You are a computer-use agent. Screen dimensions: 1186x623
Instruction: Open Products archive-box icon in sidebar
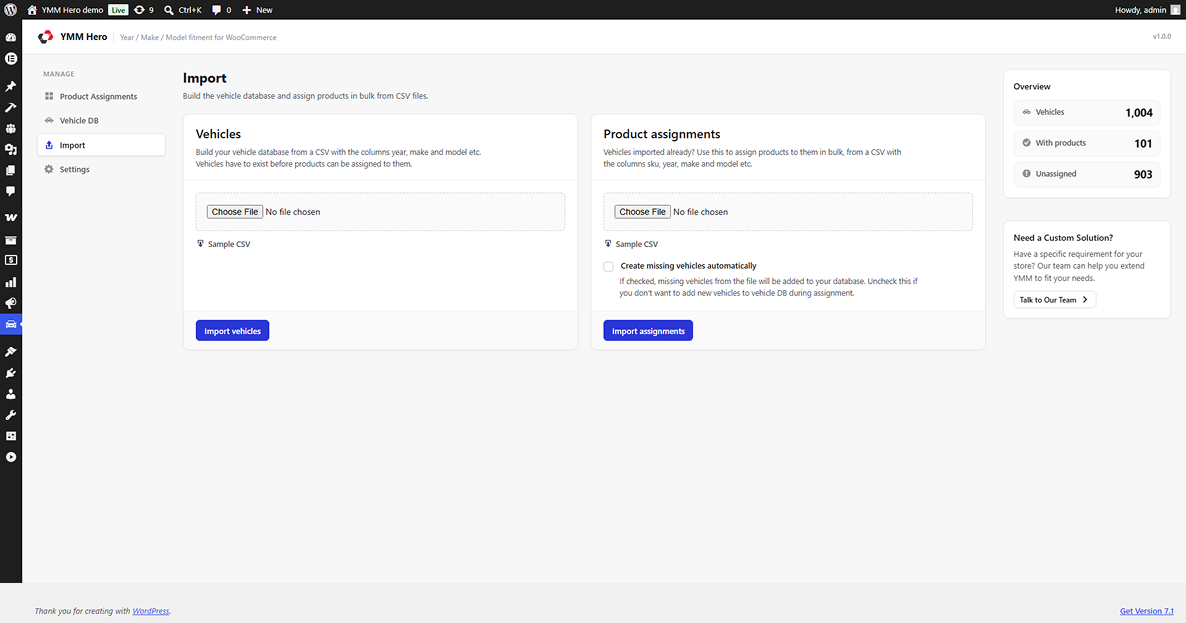click(11, 240)
